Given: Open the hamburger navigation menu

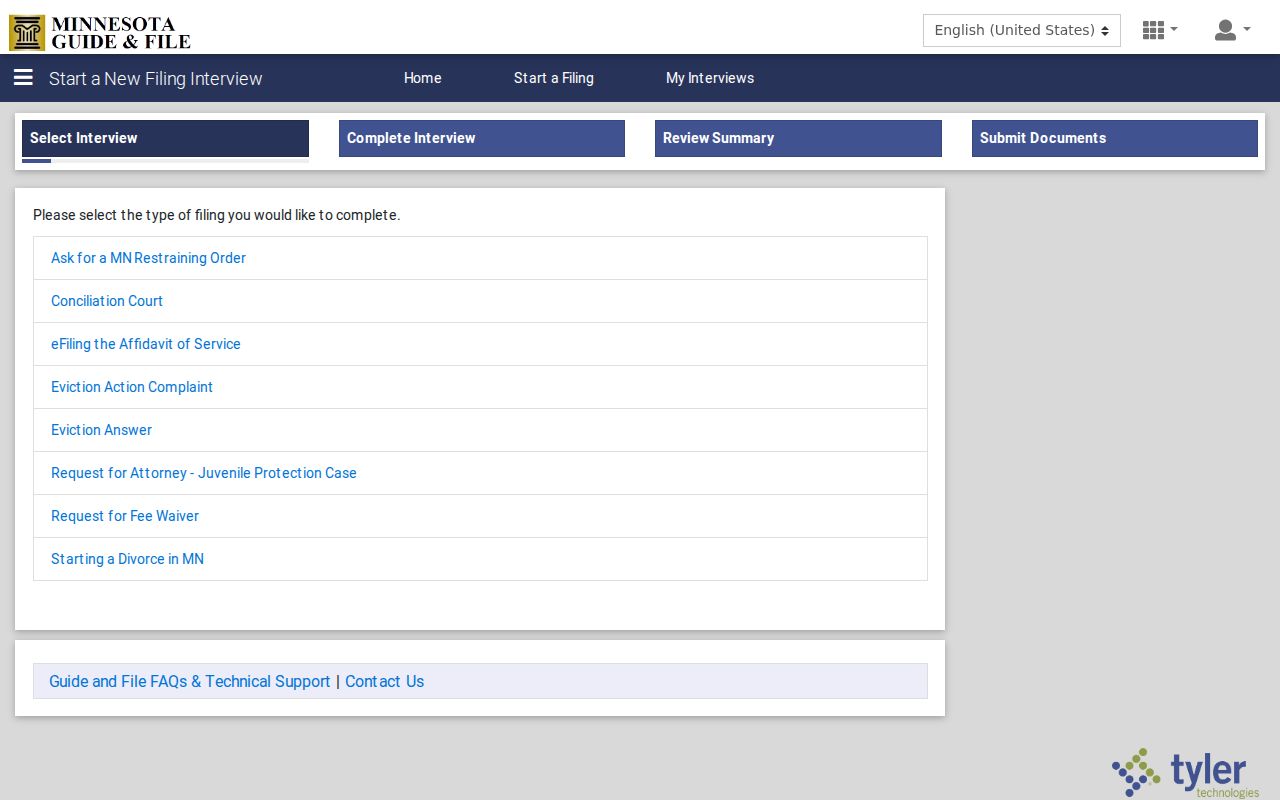Looking at the screenshot, I should click(x=23, y=78).
